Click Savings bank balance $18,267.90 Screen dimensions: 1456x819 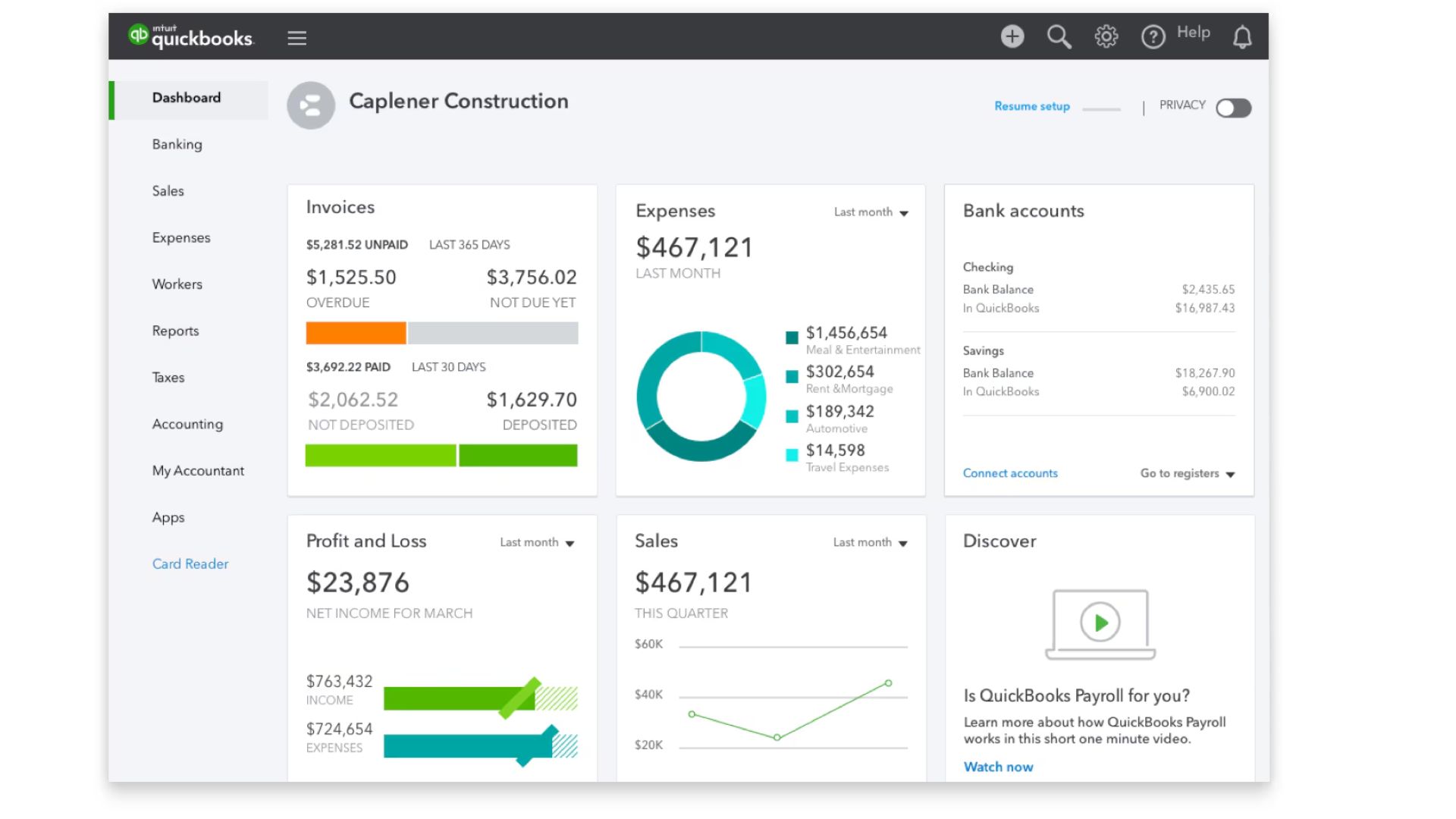[x=1205, y=373]
